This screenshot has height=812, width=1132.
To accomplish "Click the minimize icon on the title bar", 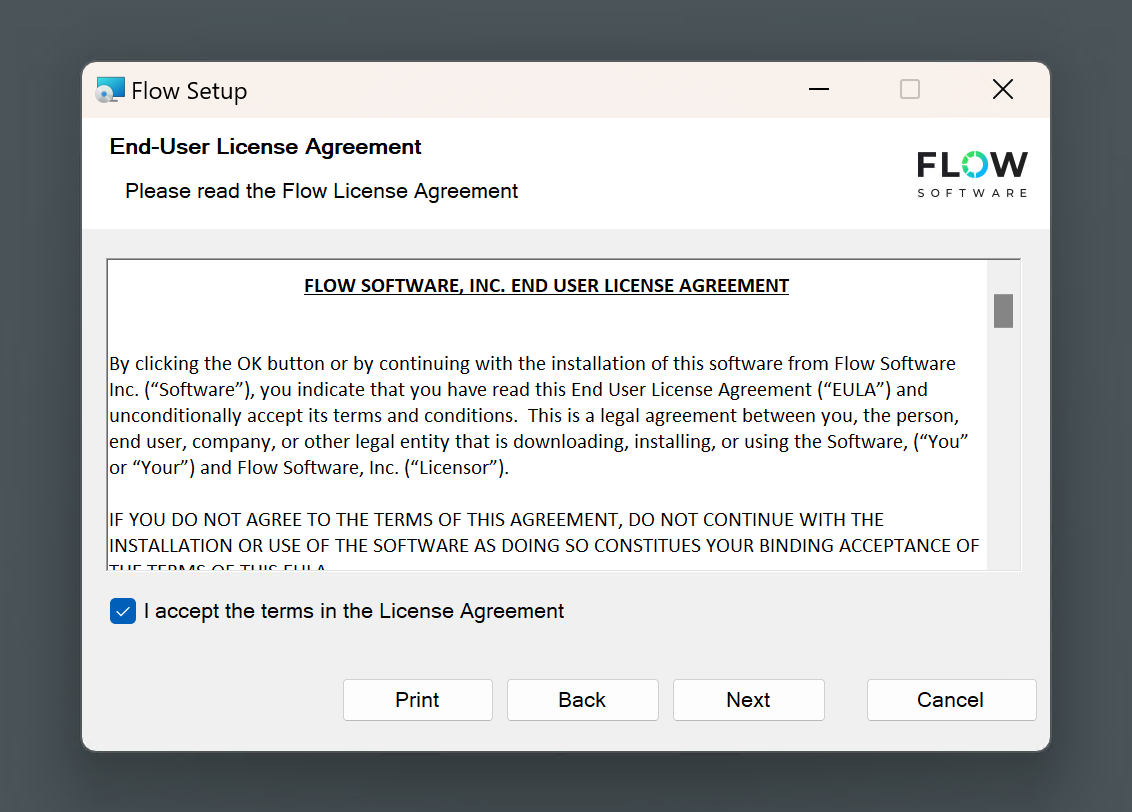I will [x=818, y=89].
